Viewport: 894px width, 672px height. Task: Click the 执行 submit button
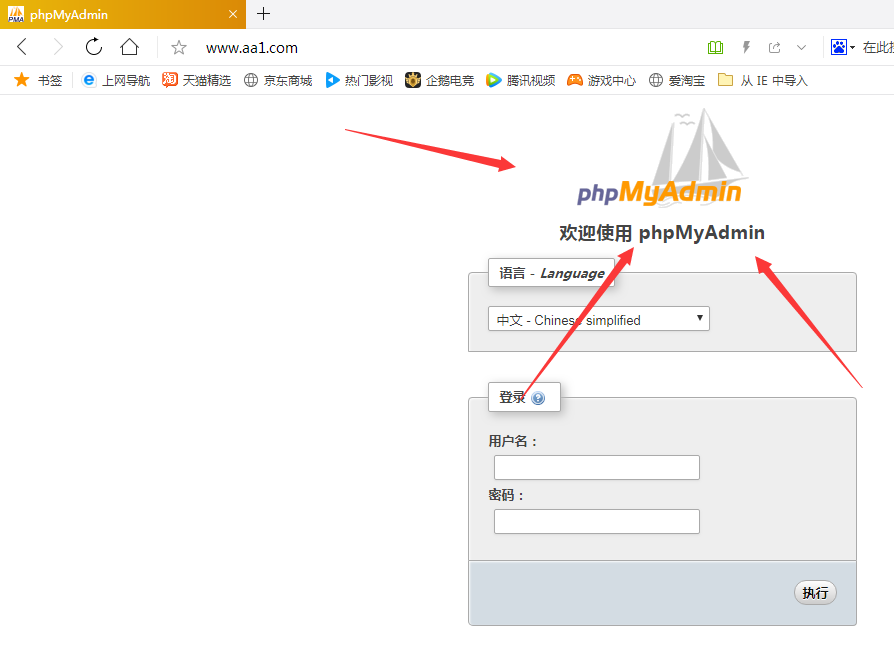[x=815, y=593]
